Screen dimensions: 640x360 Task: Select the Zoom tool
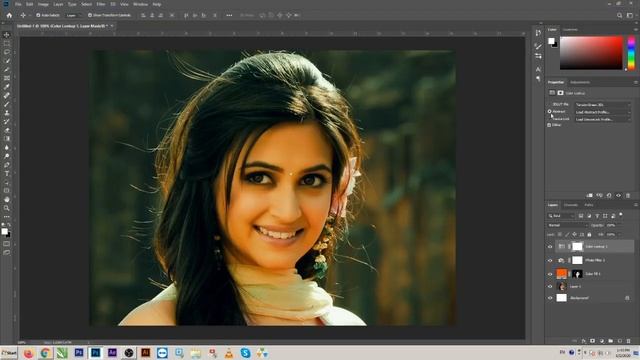pyautogui.click(x=7, y=208)
